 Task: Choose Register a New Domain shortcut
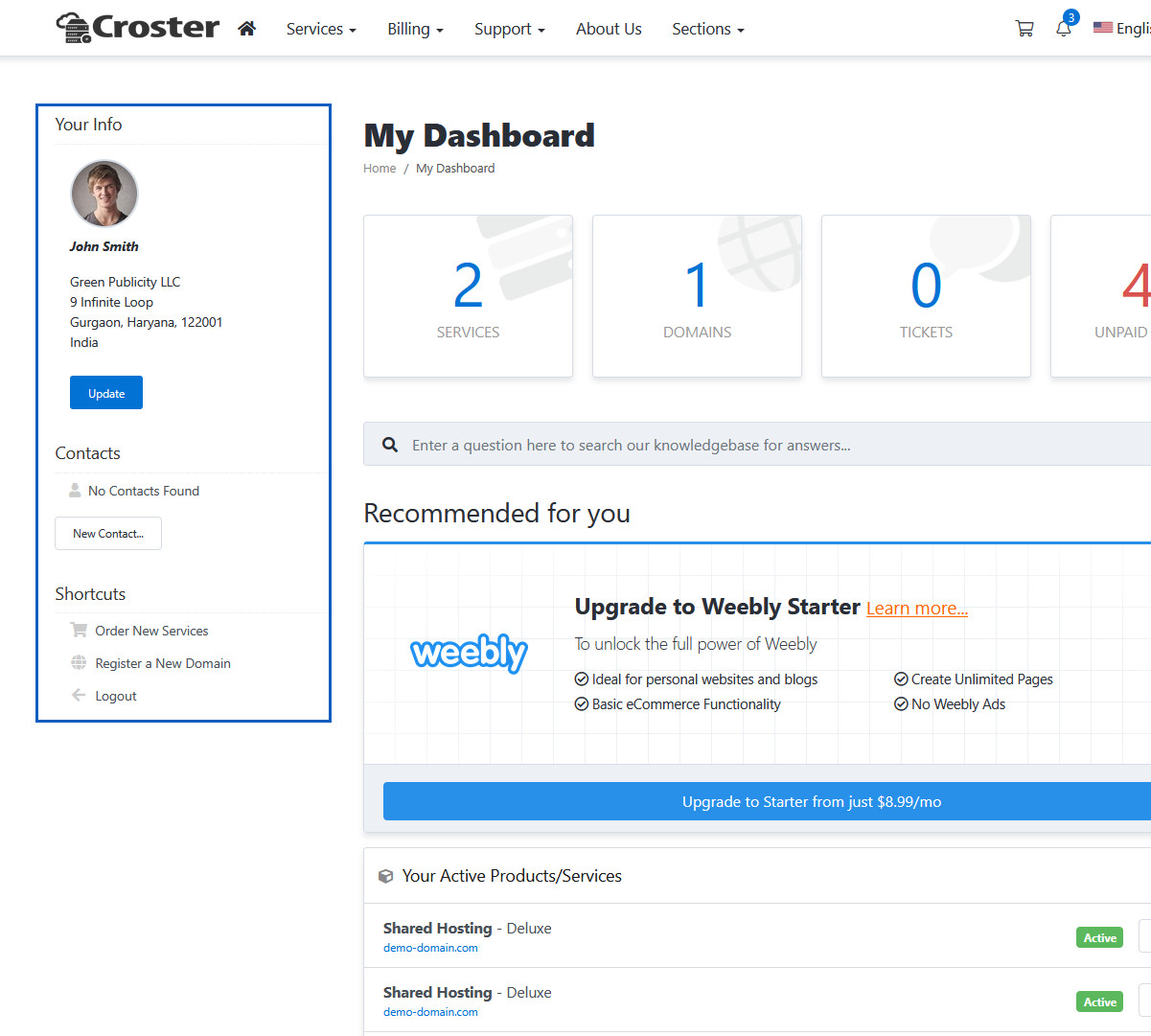(x=163, y=663)
